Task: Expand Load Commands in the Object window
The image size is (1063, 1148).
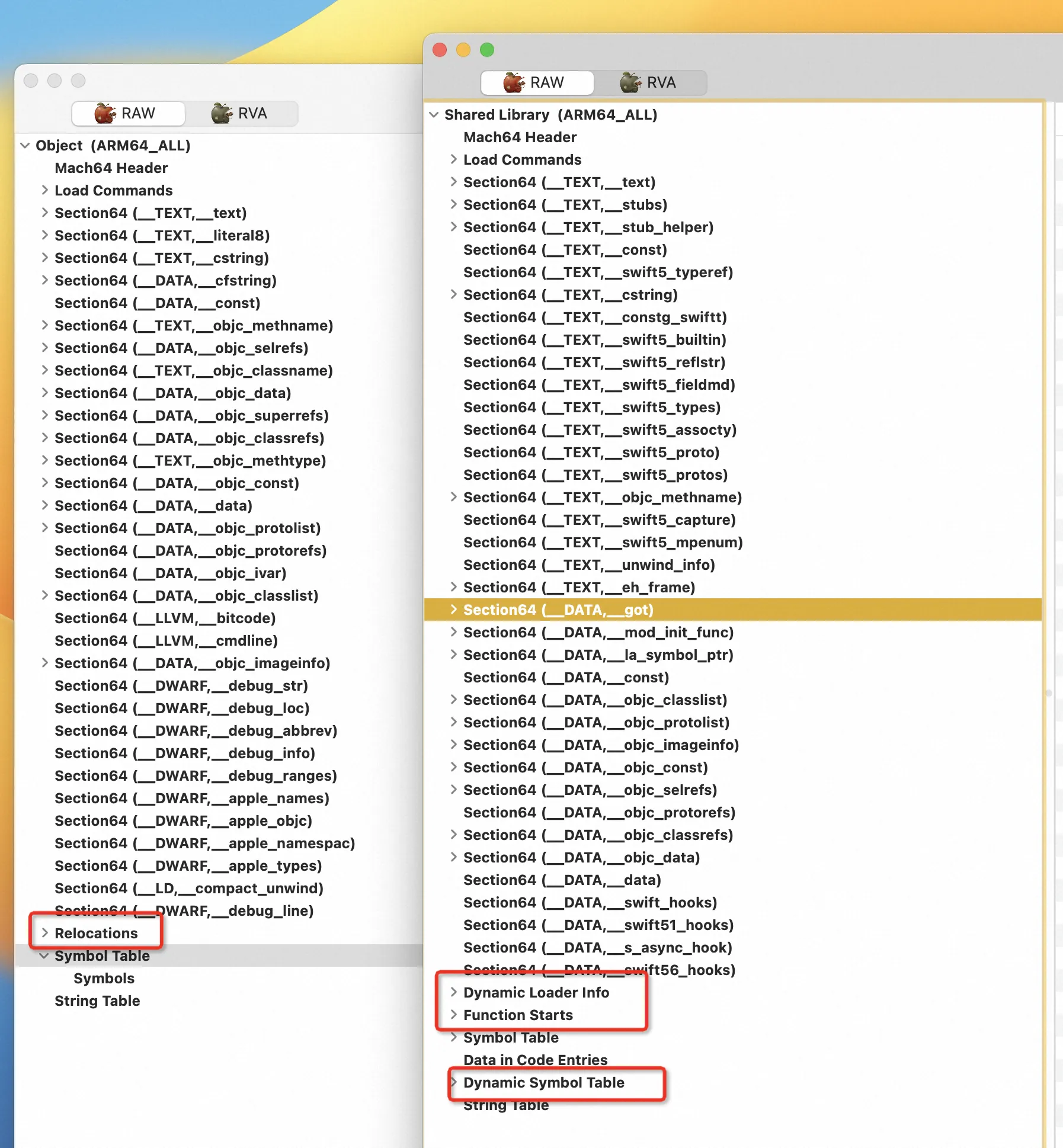Action: tap(44, 190)
